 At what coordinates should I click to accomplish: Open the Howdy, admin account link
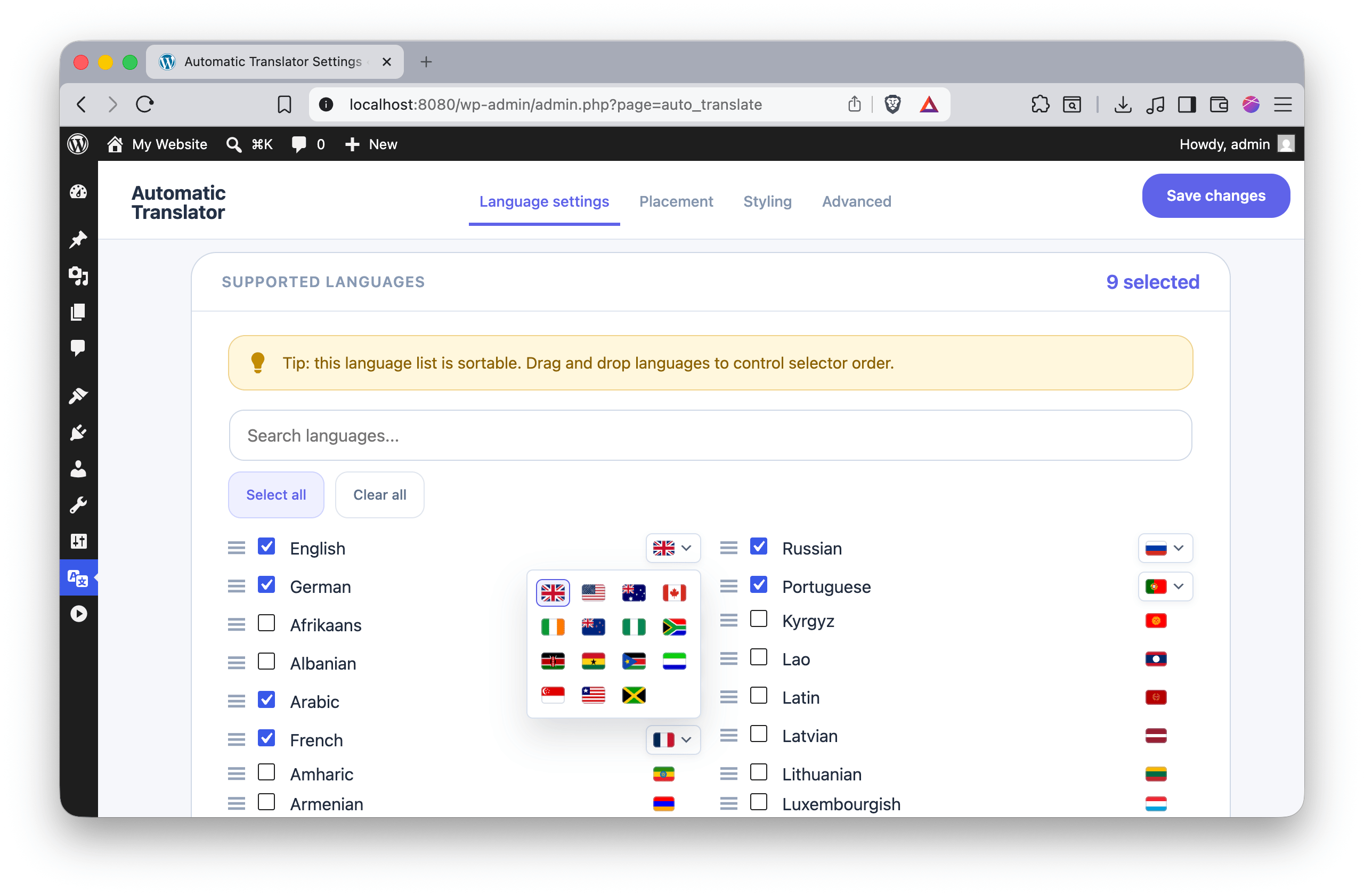[1236, 144]
